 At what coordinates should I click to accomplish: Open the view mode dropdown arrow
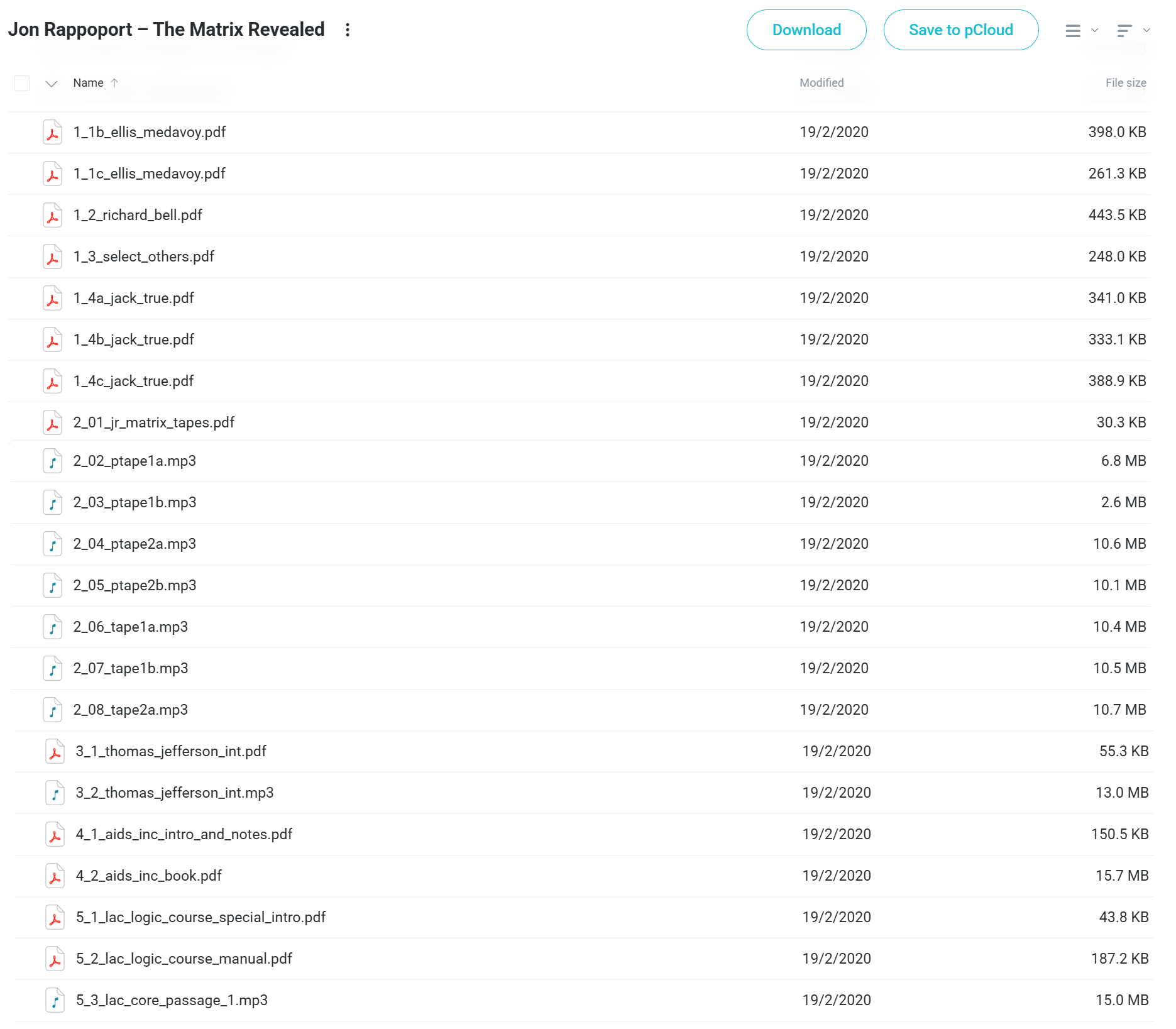coord(1094,31)
